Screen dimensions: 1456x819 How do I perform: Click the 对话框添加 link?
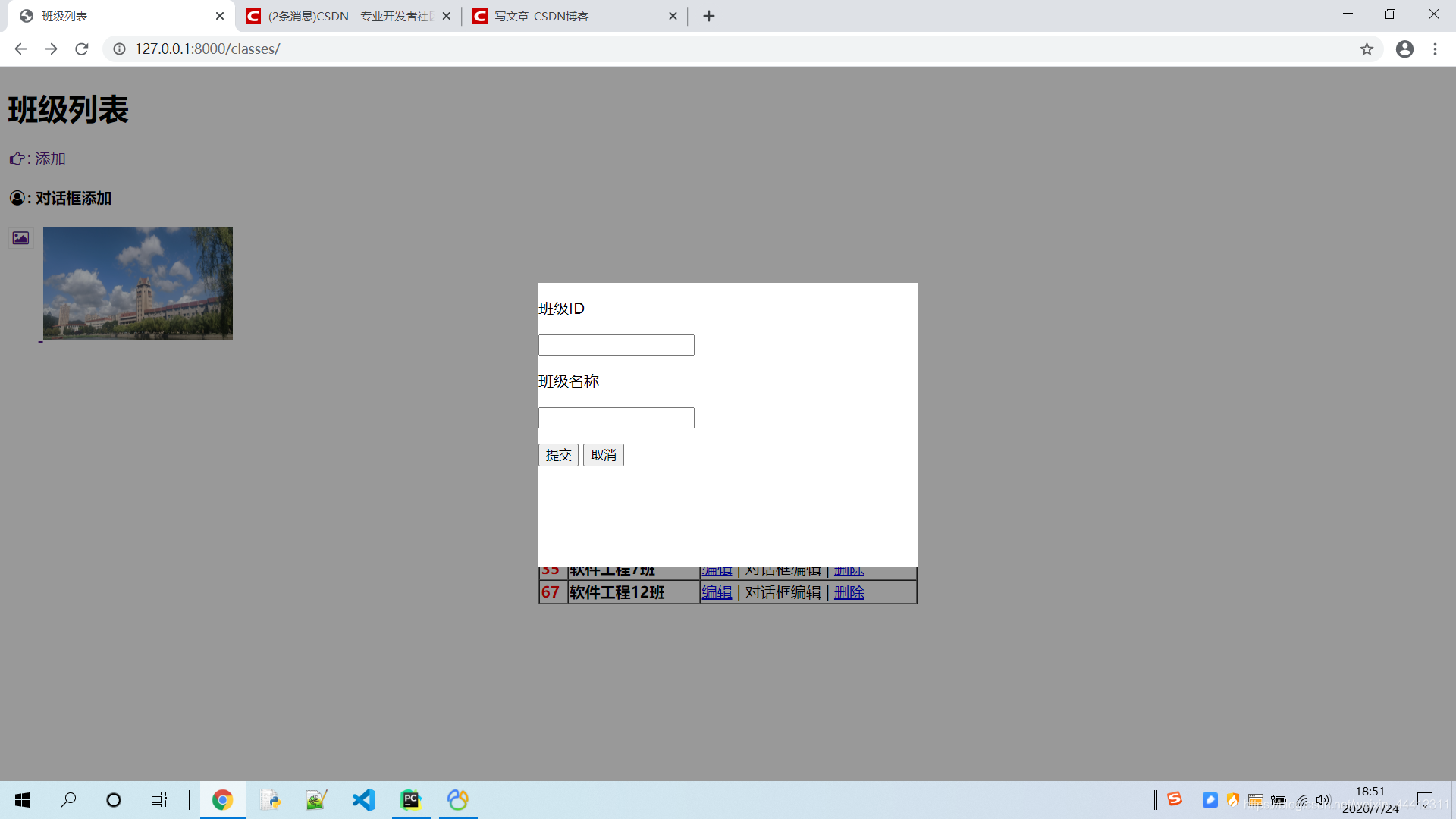click(x=74, y=199)
